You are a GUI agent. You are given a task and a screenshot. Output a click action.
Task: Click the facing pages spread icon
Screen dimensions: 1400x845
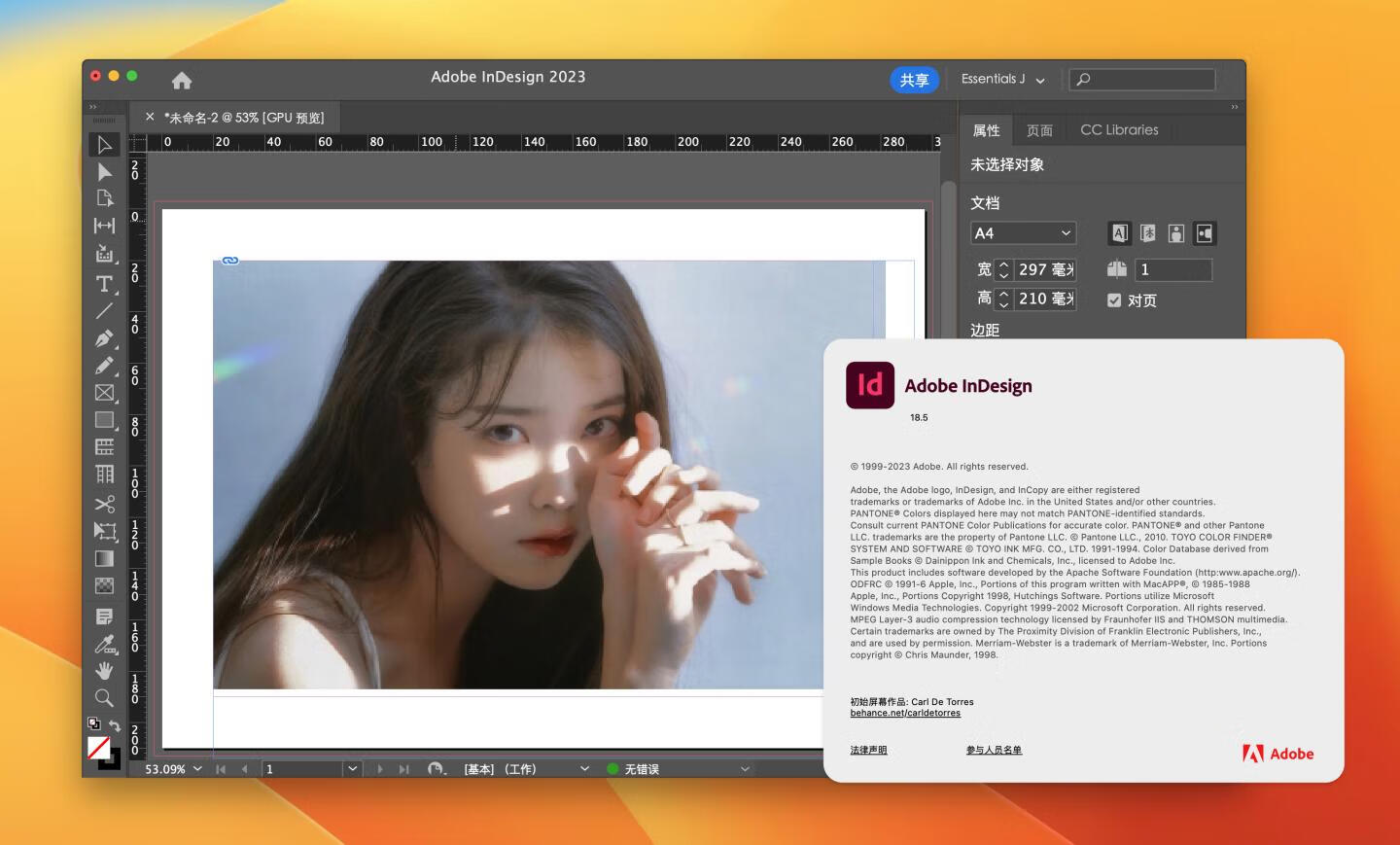[1117, 269]
